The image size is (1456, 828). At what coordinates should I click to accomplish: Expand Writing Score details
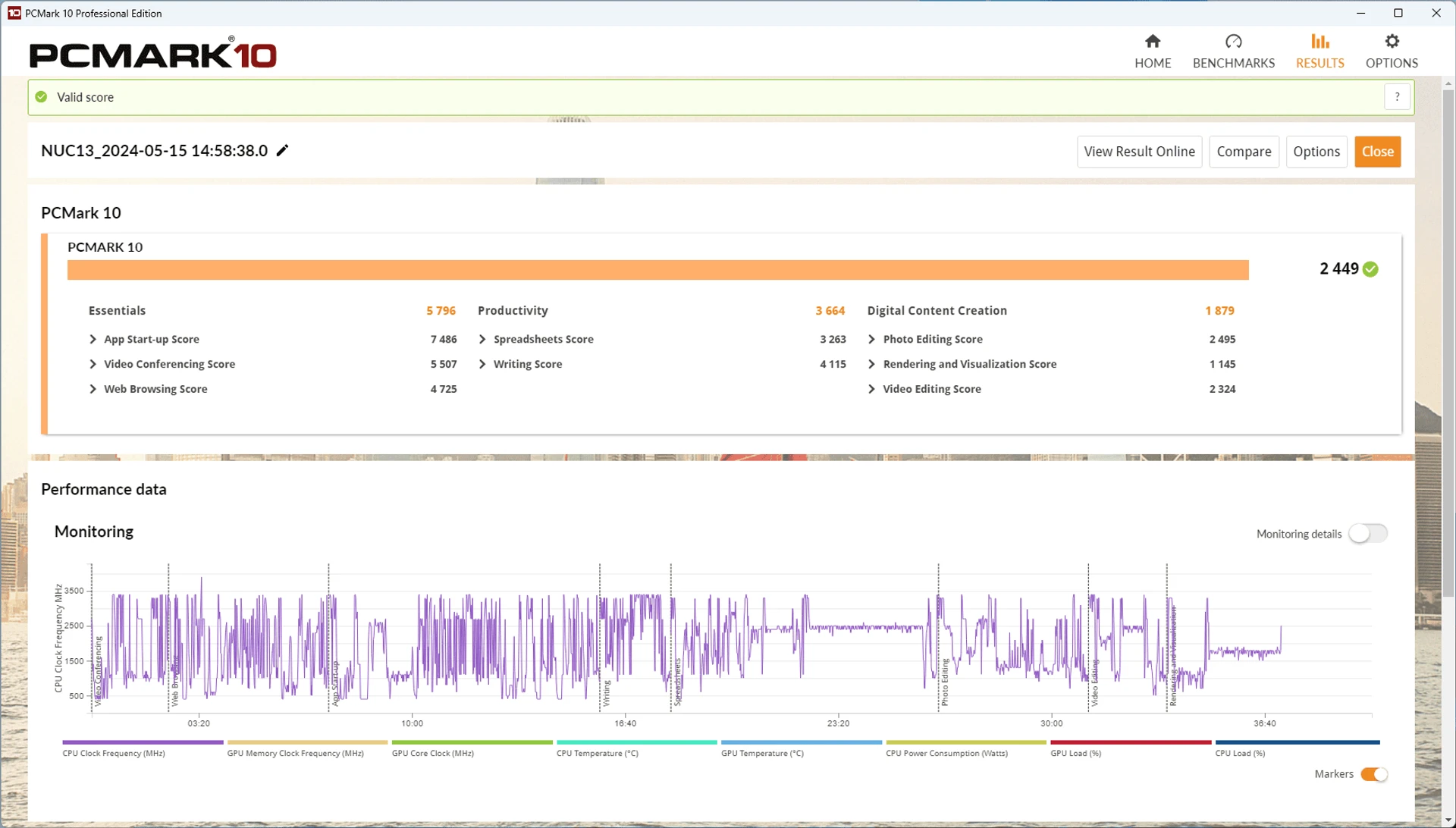pos(482,364)
